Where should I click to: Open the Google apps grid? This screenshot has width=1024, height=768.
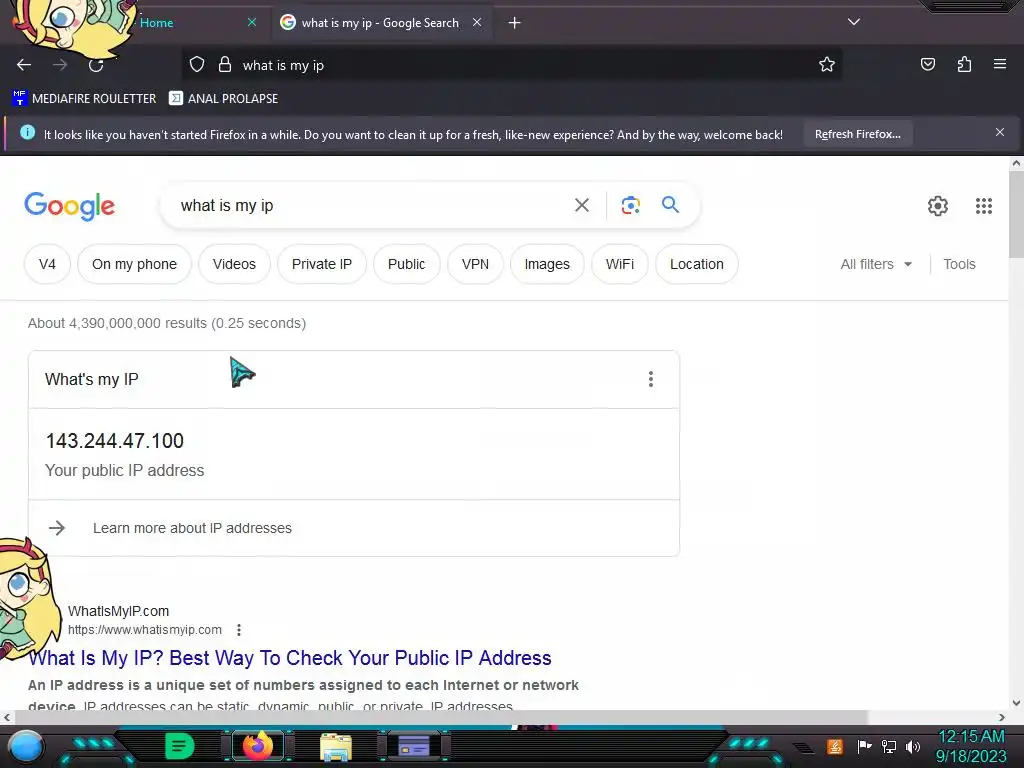click(x=984, y=206)
